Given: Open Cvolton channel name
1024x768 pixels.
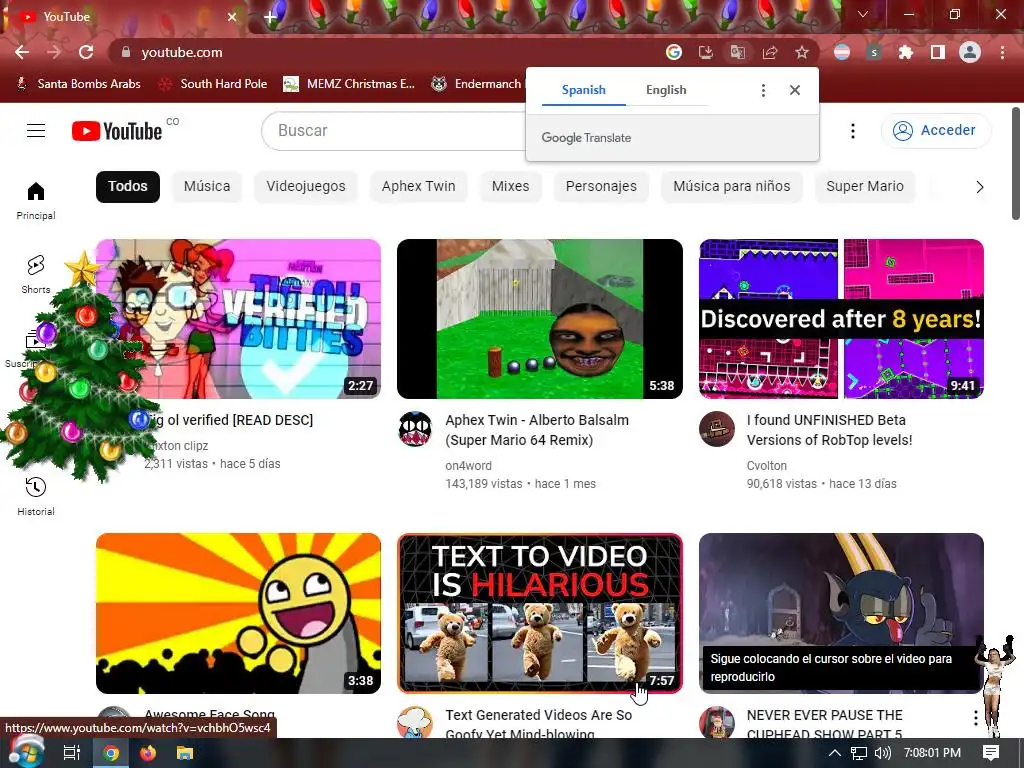Looking at the screenshot, I should coord(767,466).
